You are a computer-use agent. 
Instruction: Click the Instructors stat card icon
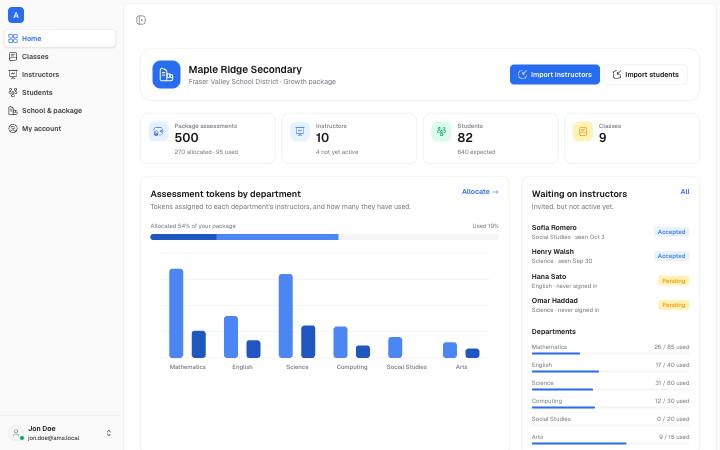(300, 132)
